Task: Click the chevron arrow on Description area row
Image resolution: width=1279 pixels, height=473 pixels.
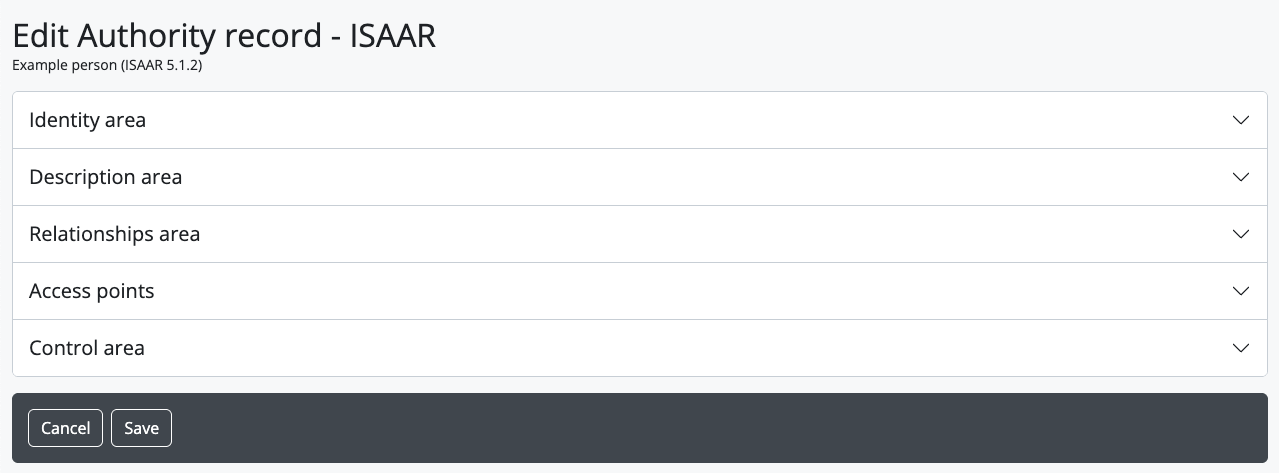Action: click(1241, 177)
